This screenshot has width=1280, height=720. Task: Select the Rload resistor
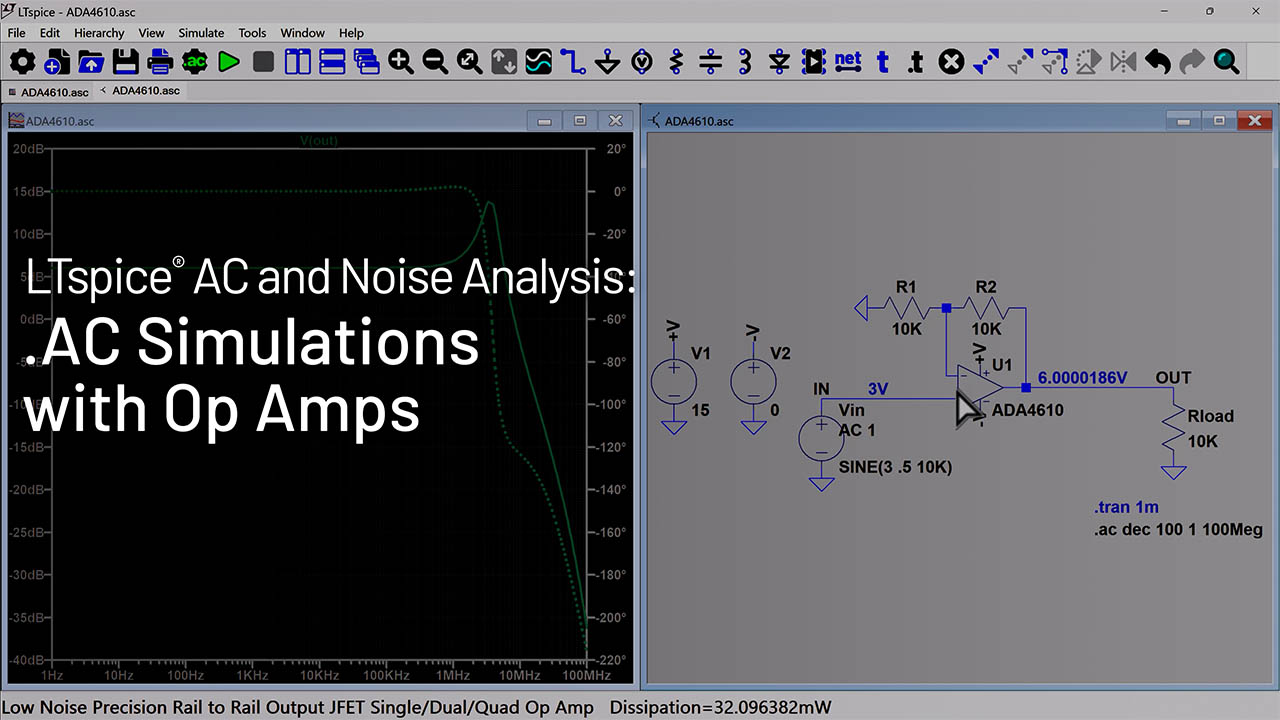(1172, 428)
